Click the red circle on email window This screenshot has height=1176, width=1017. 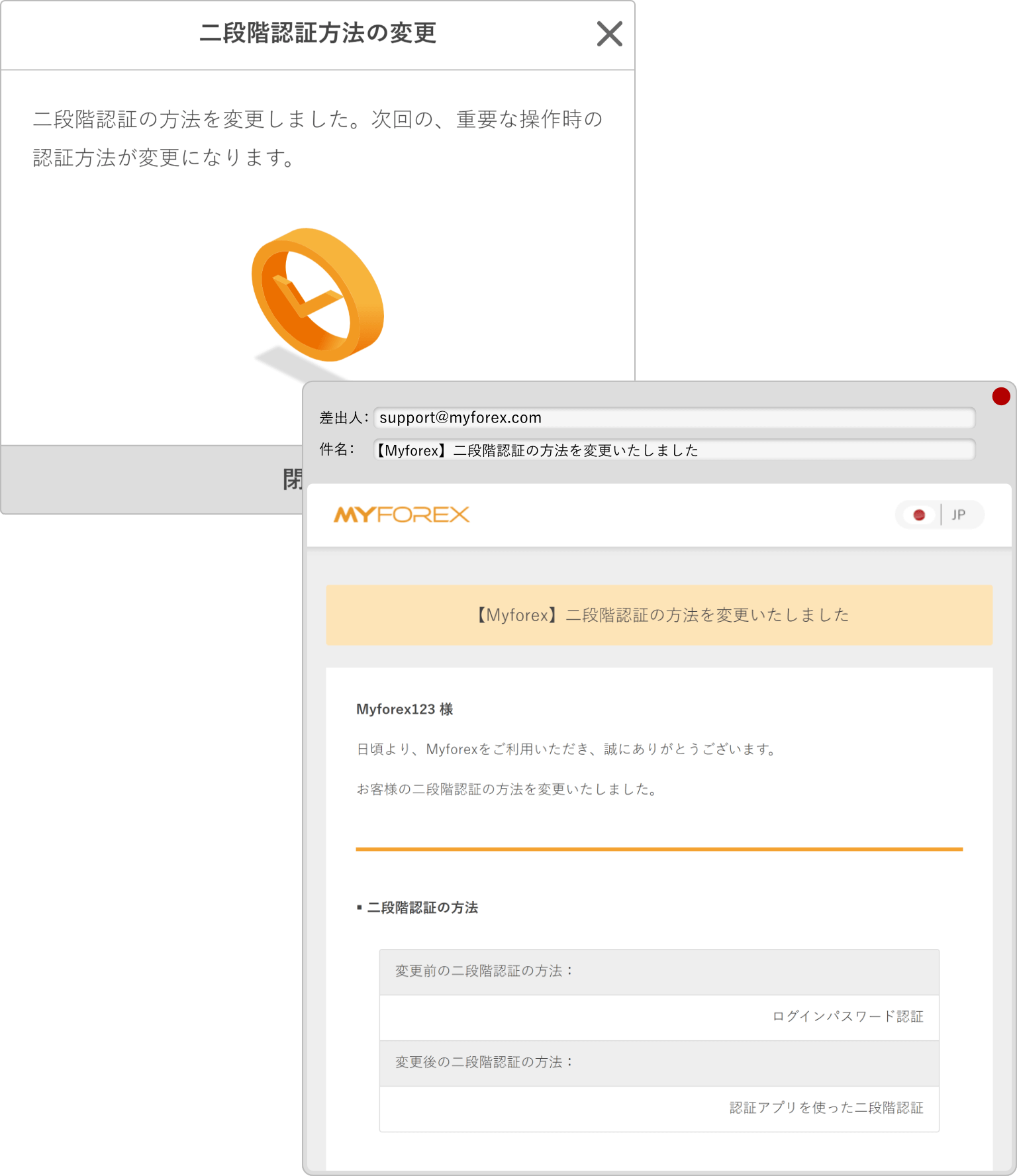[x=1000, y=397]
